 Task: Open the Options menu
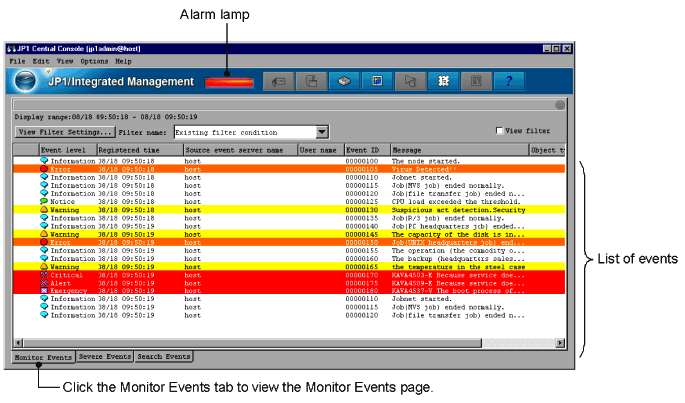(94, 61)
